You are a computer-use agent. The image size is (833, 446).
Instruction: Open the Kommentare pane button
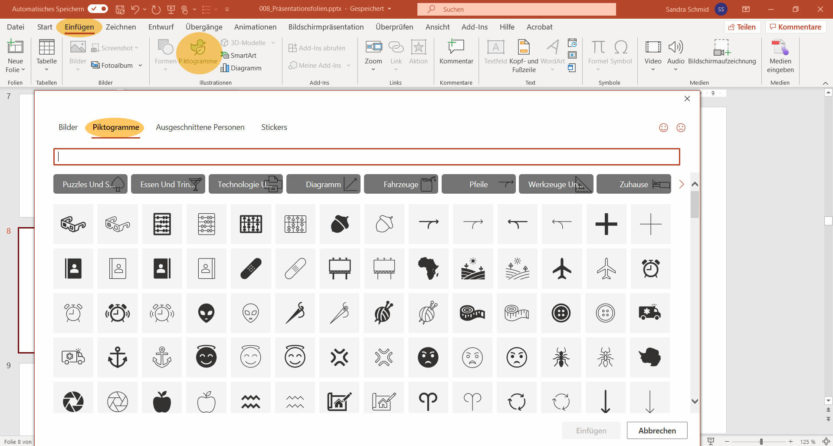pyautogui.click(x=797, y=27)
